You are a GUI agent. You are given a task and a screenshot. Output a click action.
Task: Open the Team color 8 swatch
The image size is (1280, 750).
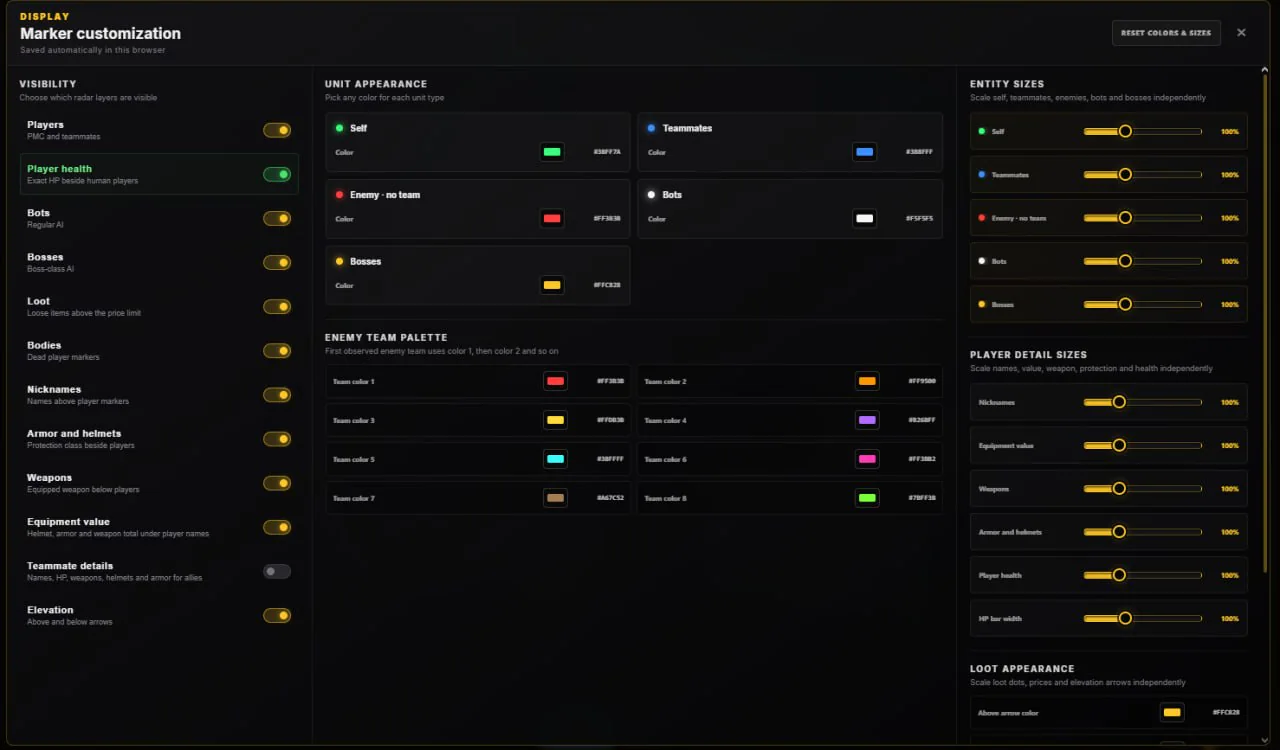coord(867,498)
